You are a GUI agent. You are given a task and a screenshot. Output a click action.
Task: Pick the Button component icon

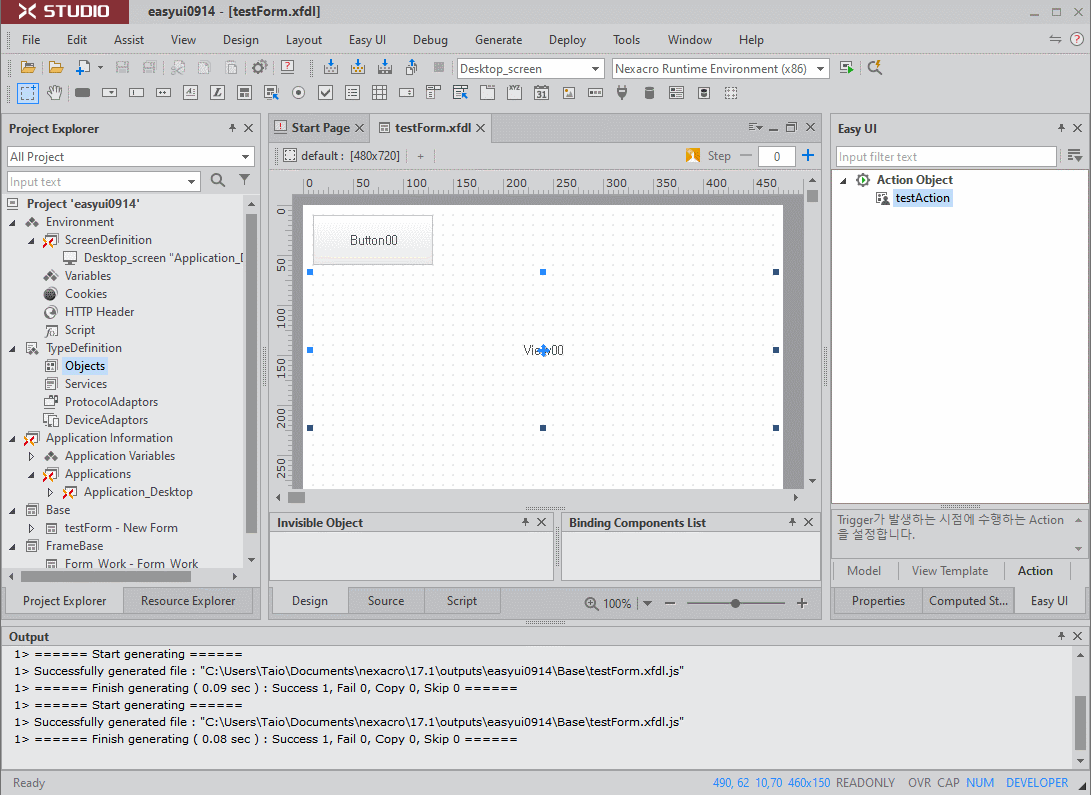[x=82, y=93]
